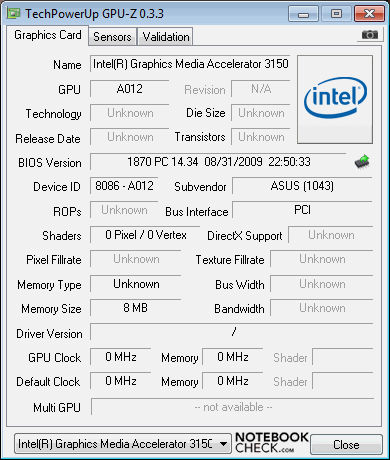Click the Intel logo image
The width and height of the screenshot is (390, 460).
[x=335, y=100]
